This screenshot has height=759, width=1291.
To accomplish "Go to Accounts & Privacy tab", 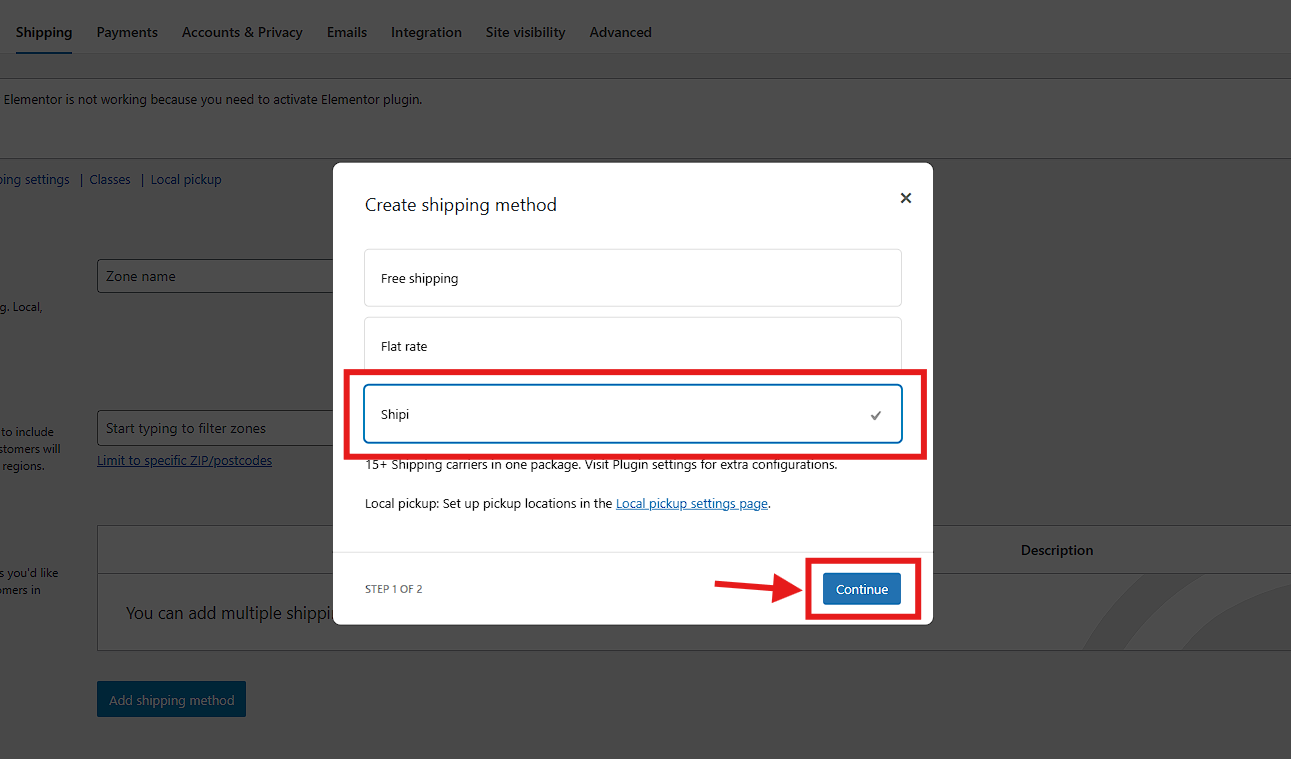I will click(242, 32).
